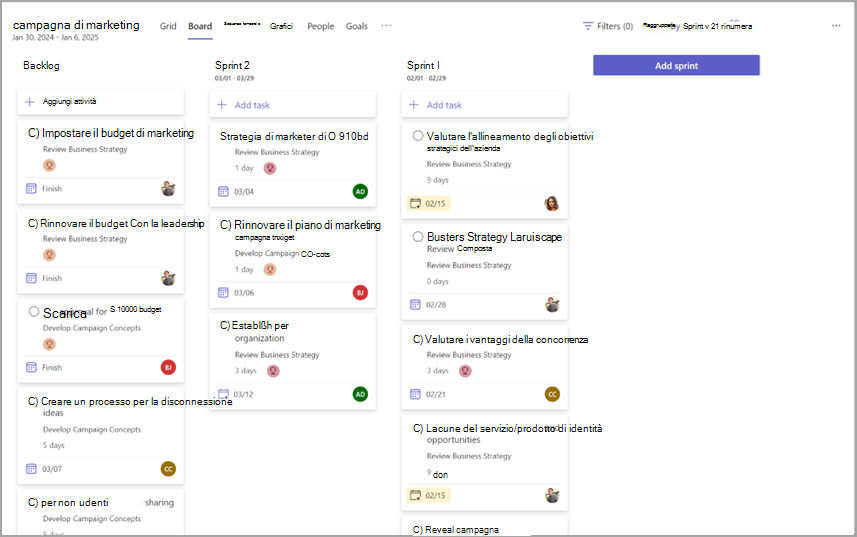Click the 02/15 date badge on Lacune card
Image resolution: width=857 pixels, height=537 pixels.
point(428,495)
